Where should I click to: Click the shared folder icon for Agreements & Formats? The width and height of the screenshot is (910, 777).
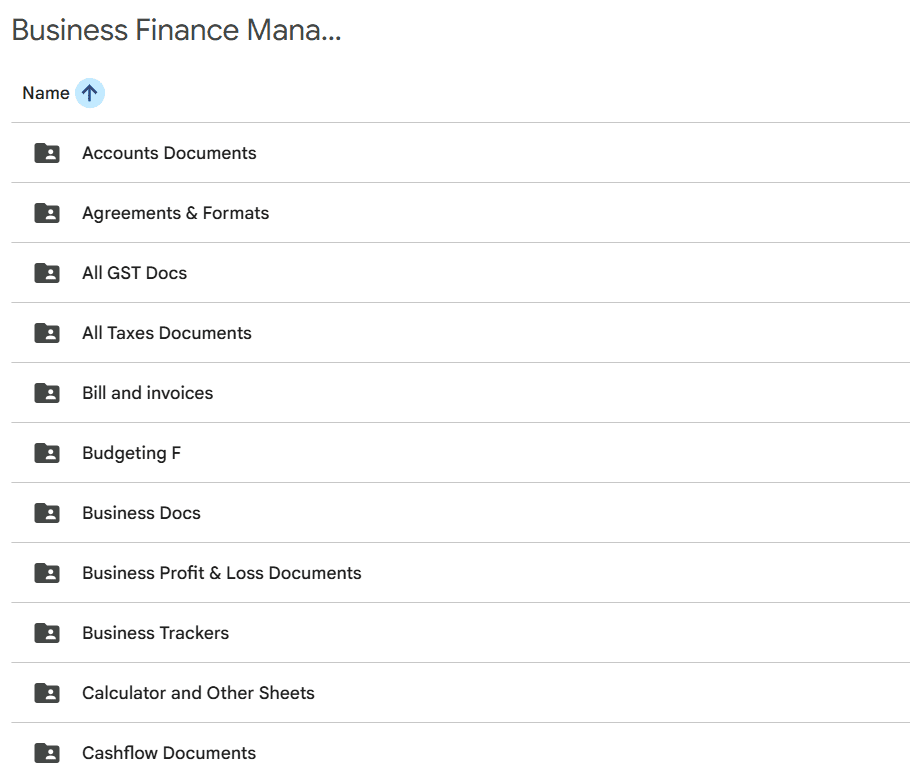tap(47, 213)
